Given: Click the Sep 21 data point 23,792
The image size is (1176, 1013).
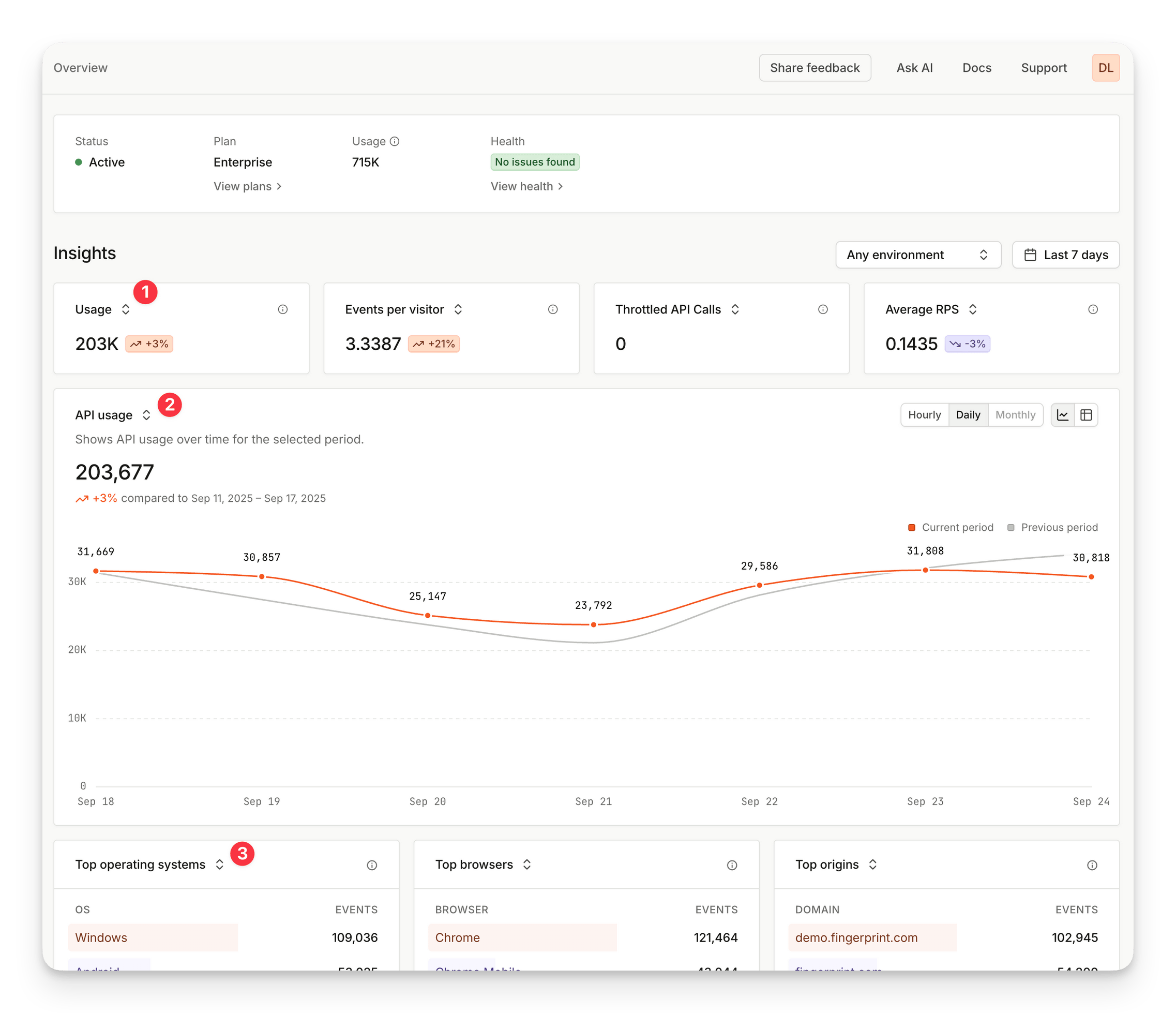Looking at the screenshot, I should click(x=594, y=624).
